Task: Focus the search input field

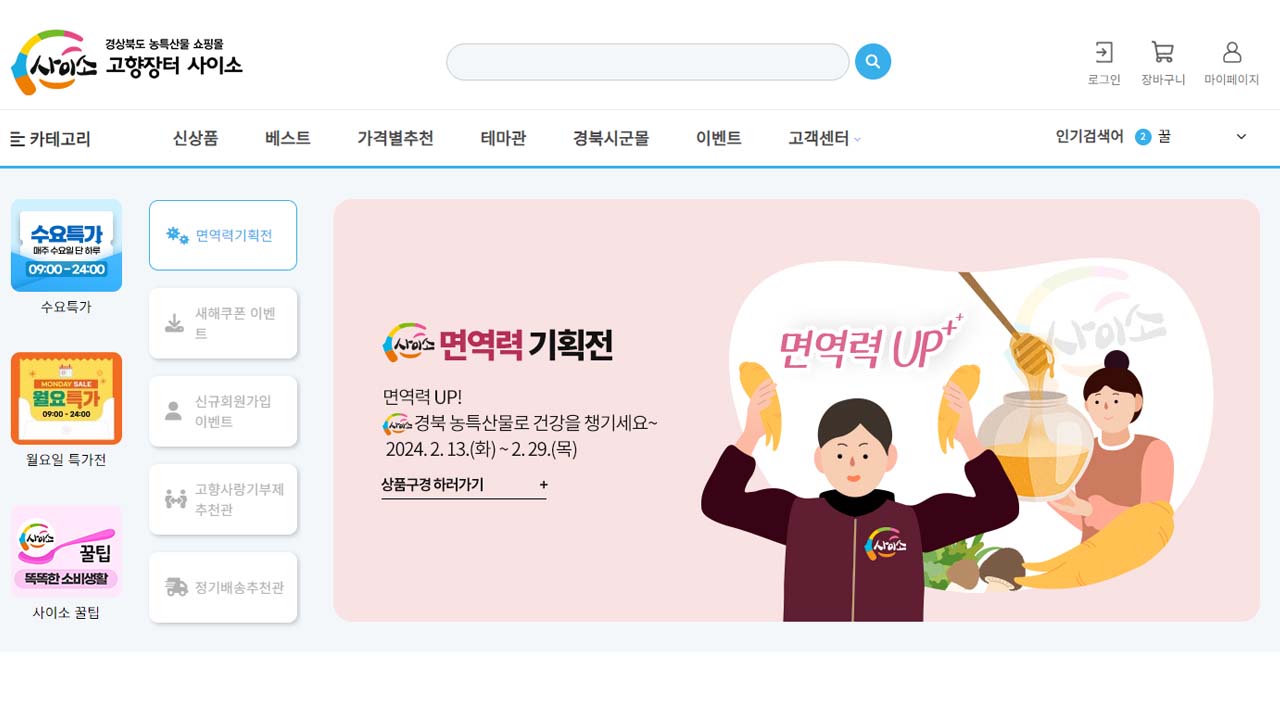Action: [x=647, y=62]
